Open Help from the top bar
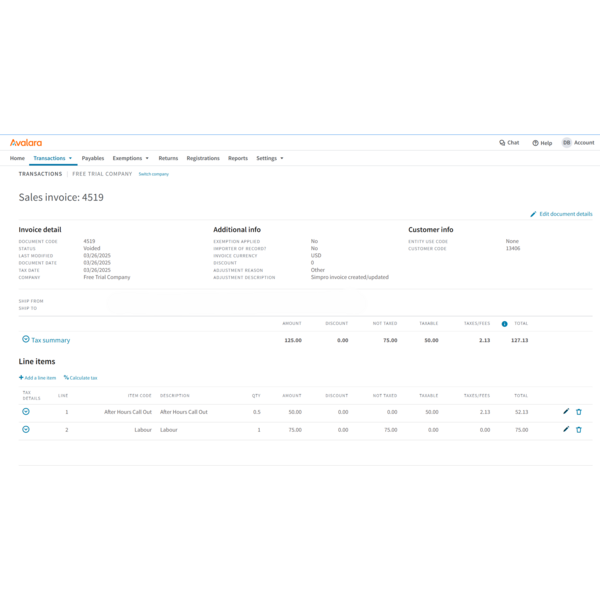 [x=542, y=143]
